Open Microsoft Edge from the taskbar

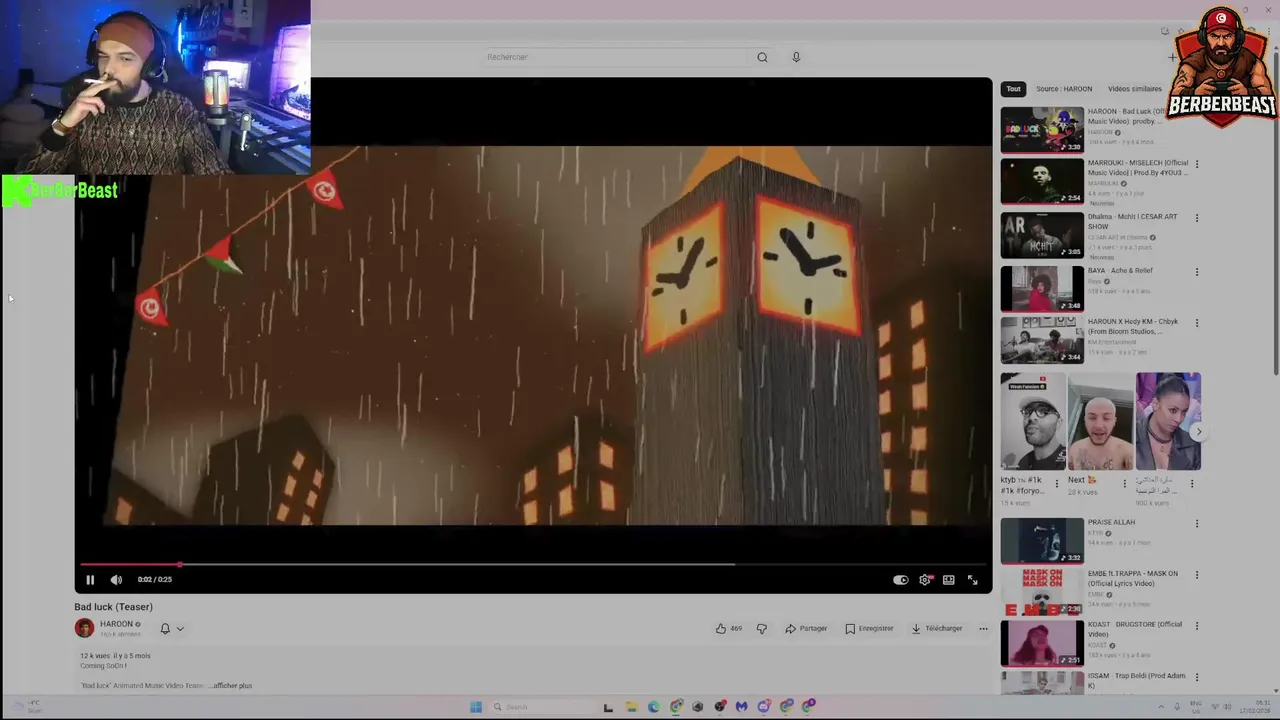653,707
